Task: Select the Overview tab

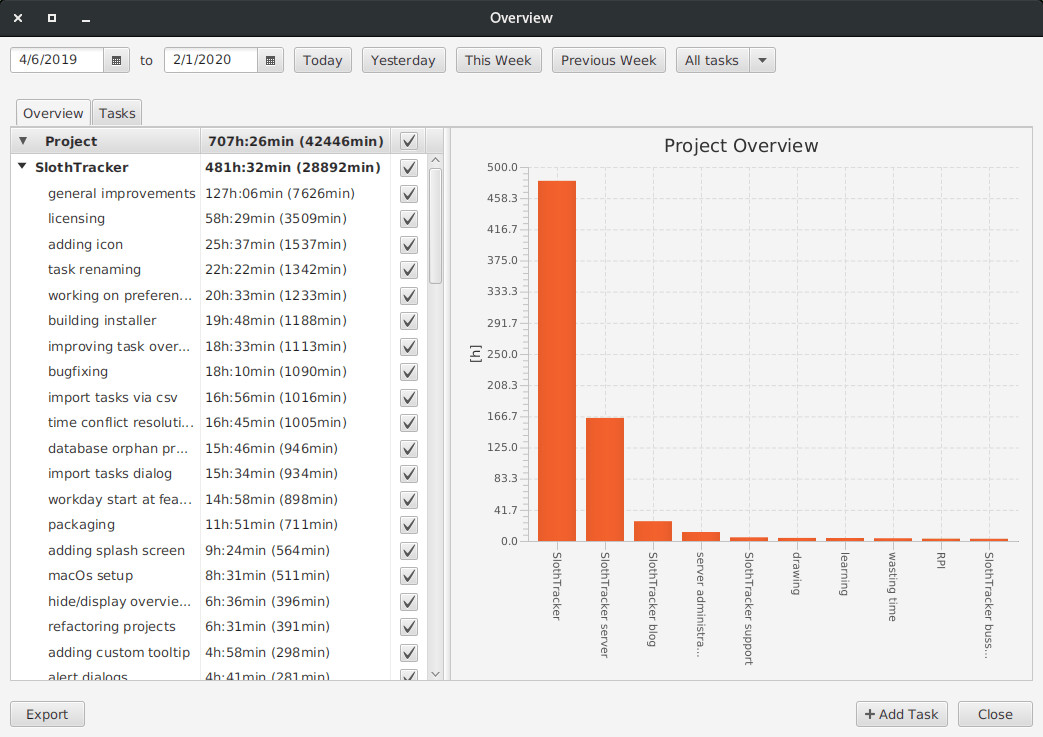Action: [53, 113]
